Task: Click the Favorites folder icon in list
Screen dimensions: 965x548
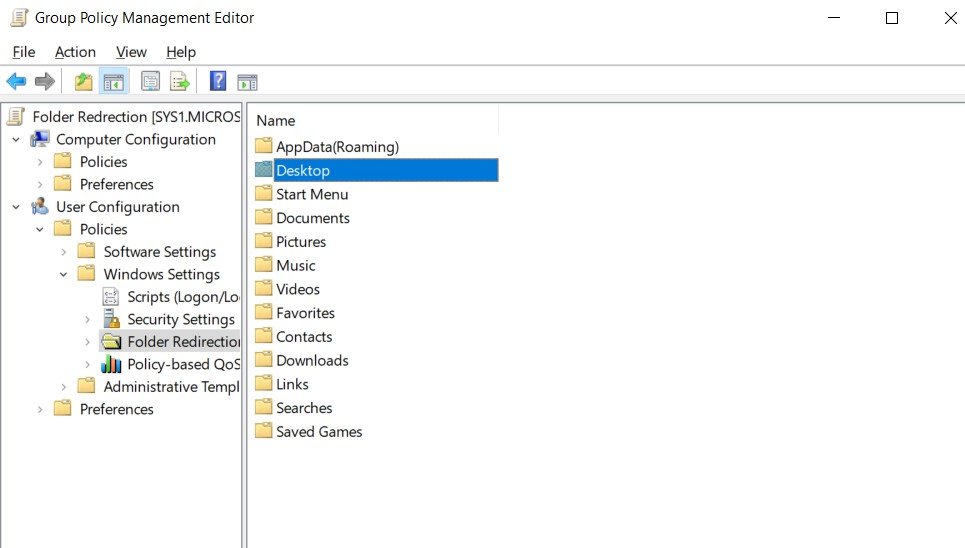Action: 263,312
